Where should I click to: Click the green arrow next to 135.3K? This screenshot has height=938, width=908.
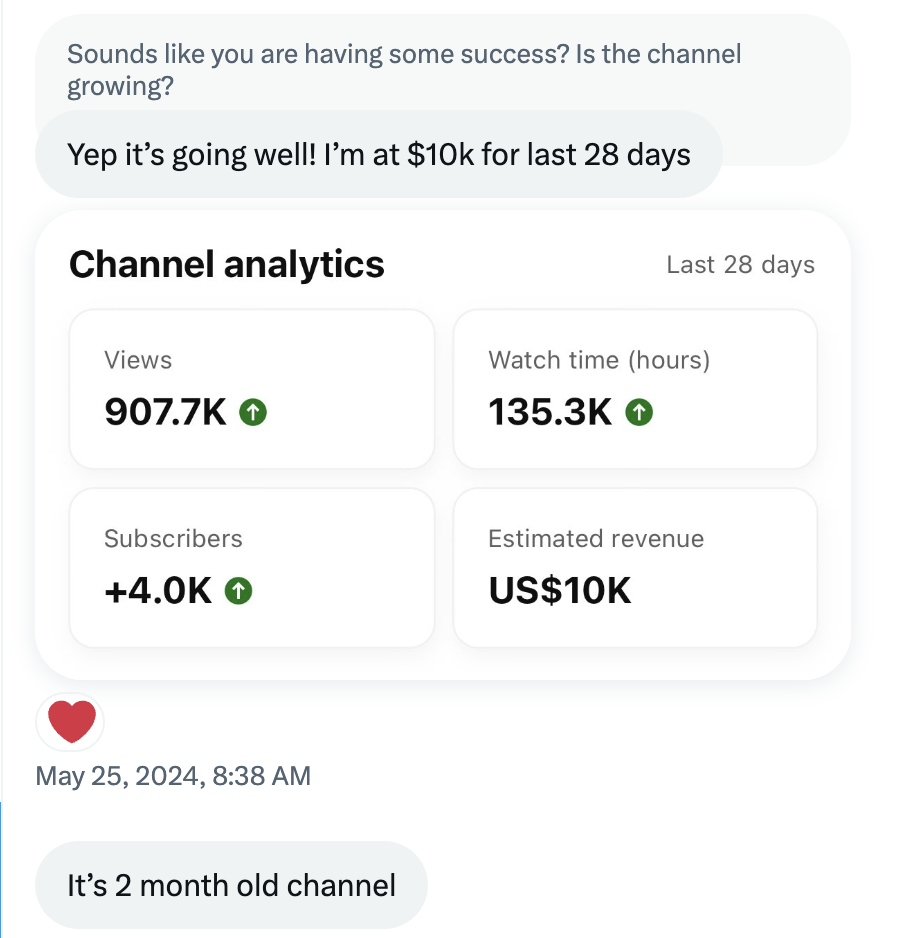click(x=638, y=412)
